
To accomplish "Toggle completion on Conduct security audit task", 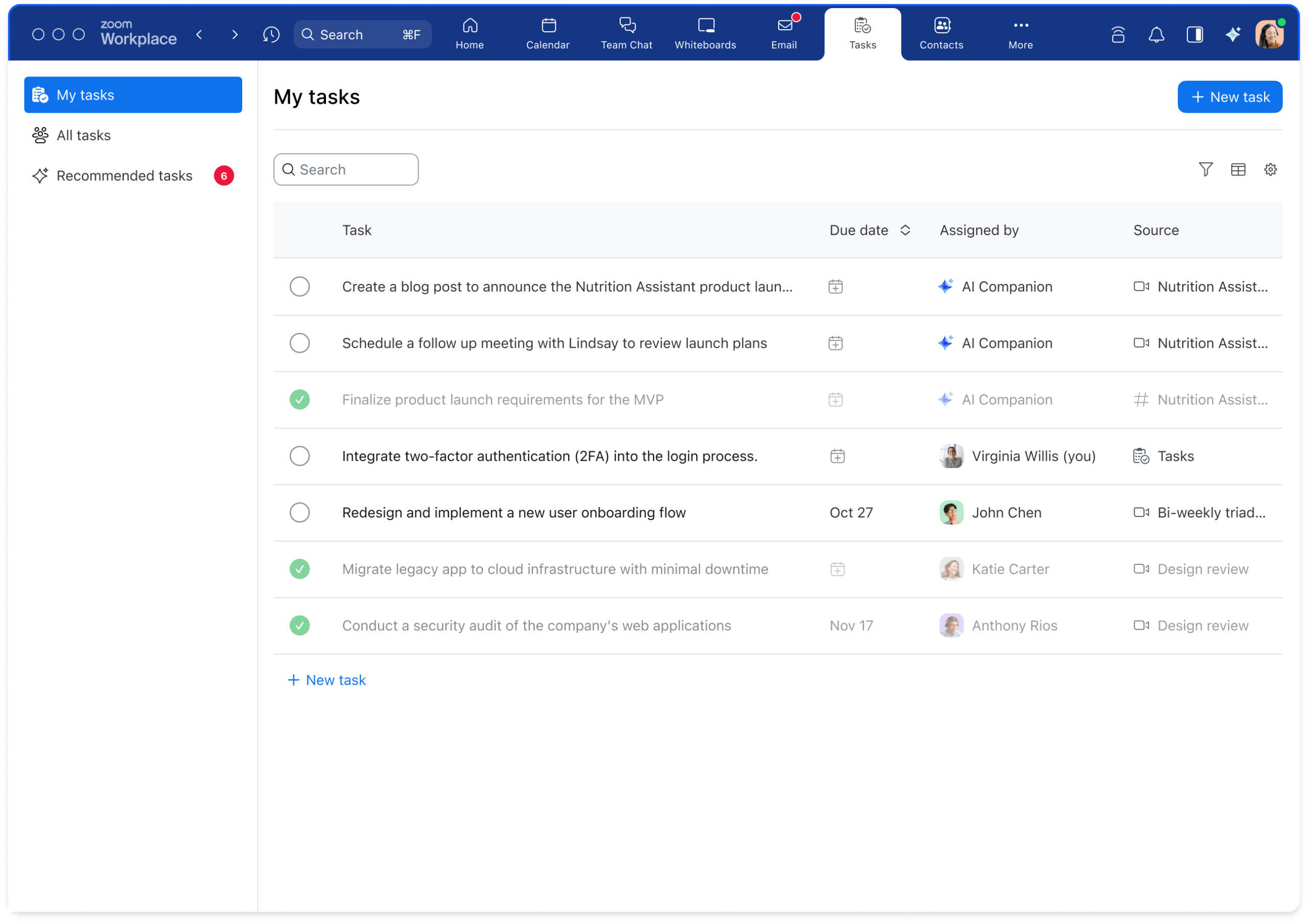I will tap(300, 625).
